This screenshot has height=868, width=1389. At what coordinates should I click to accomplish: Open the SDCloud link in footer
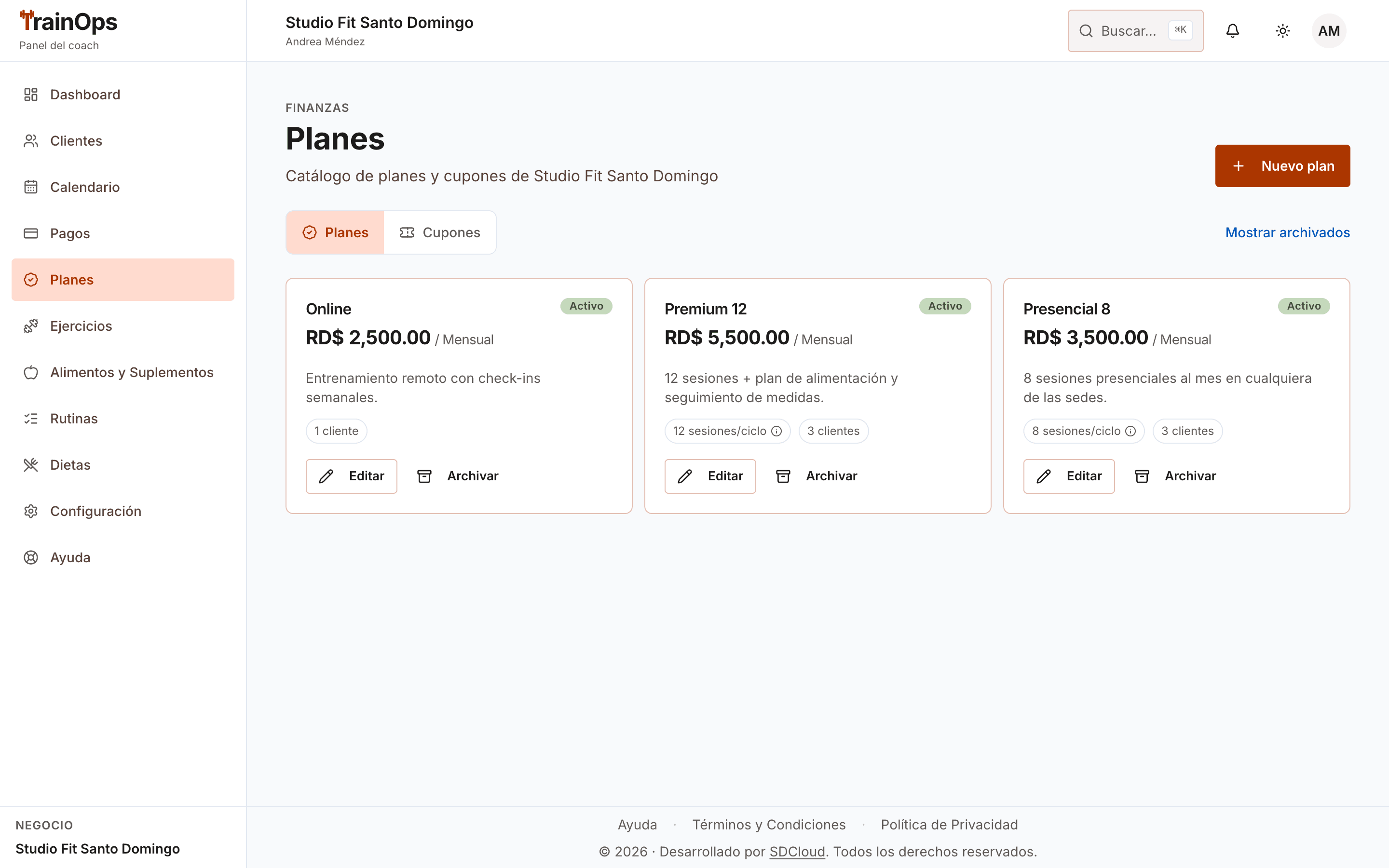[x=797, y=851]
